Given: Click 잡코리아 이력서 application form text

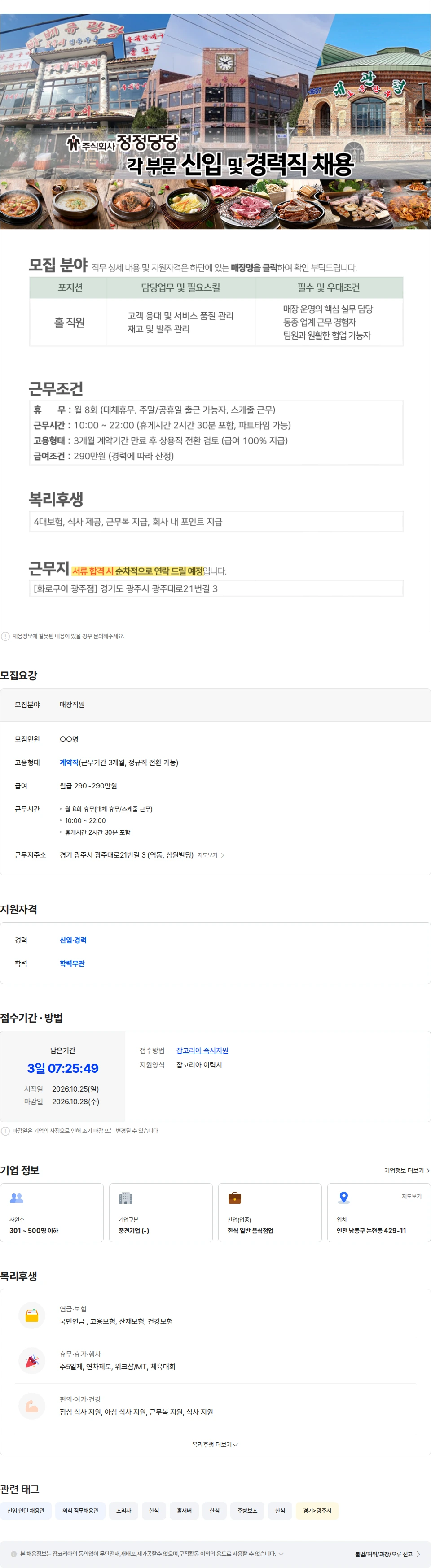Looking at the screenshot, I should pos(199,1065).
